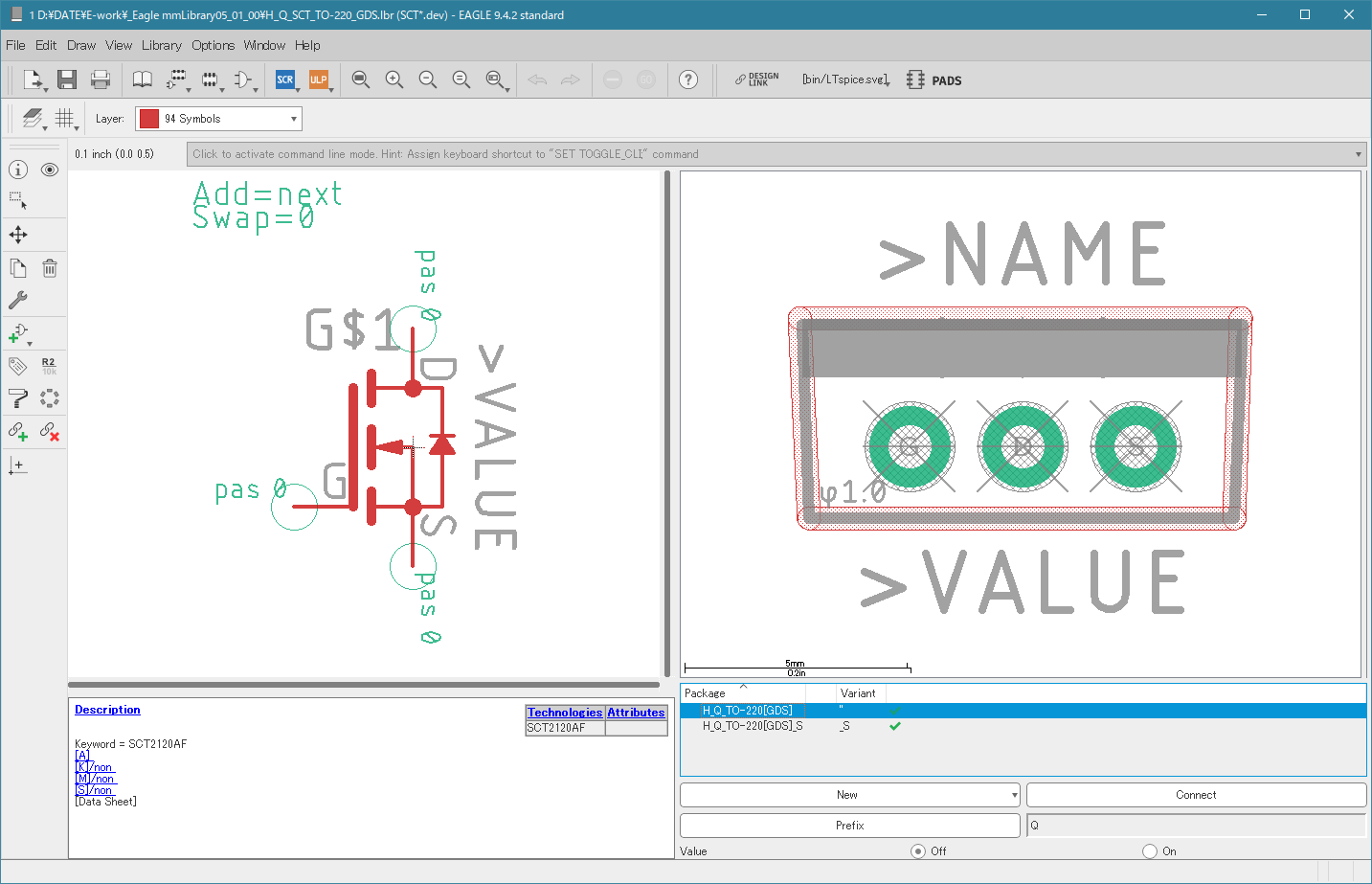Click the Save floppy disk icon
Image resolution: width=1372 pixels, height=884 pixels.
66,79
